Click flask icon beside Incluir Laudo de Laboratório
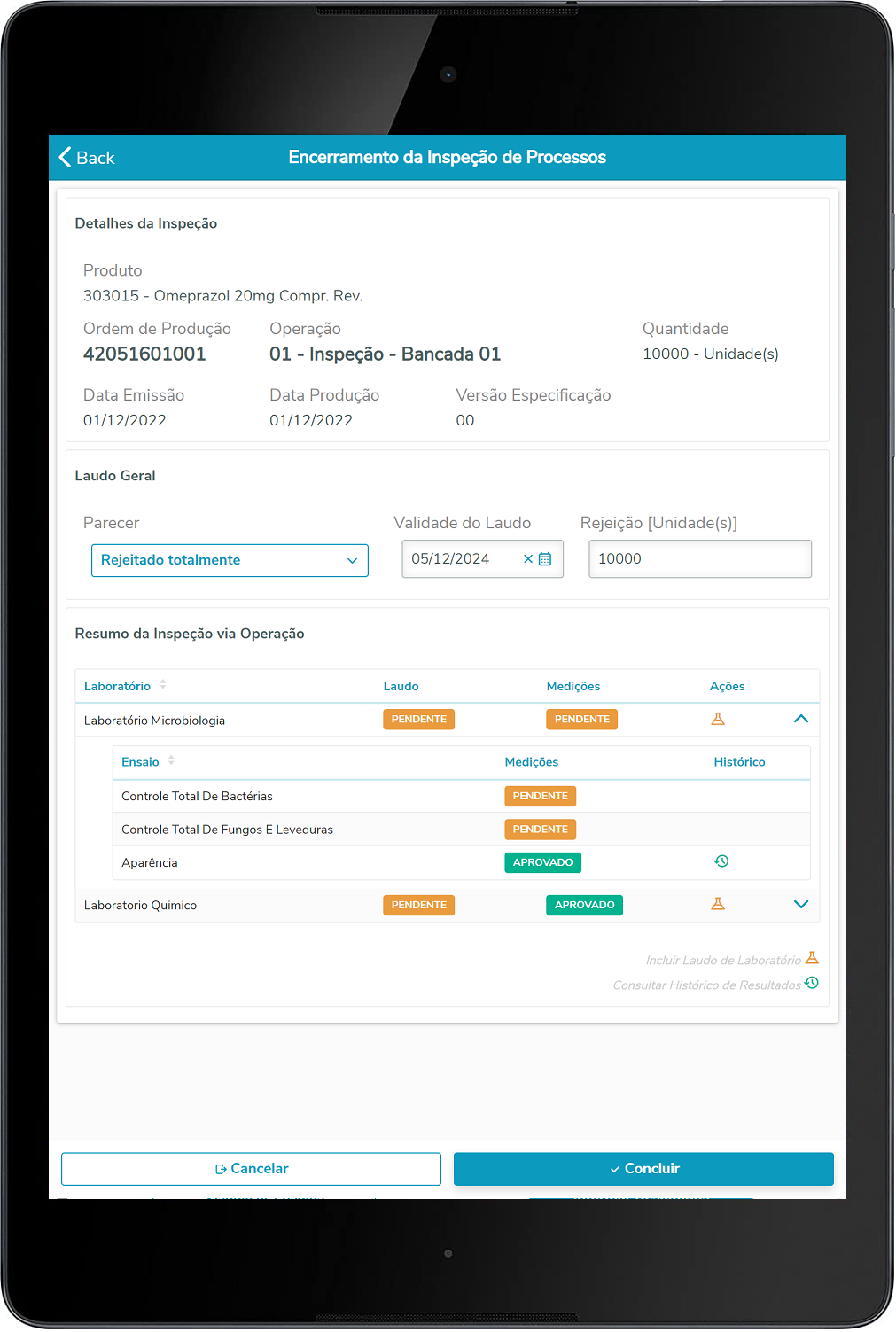896x1332 pixels. pyautogui.click(x=812, y=959)
